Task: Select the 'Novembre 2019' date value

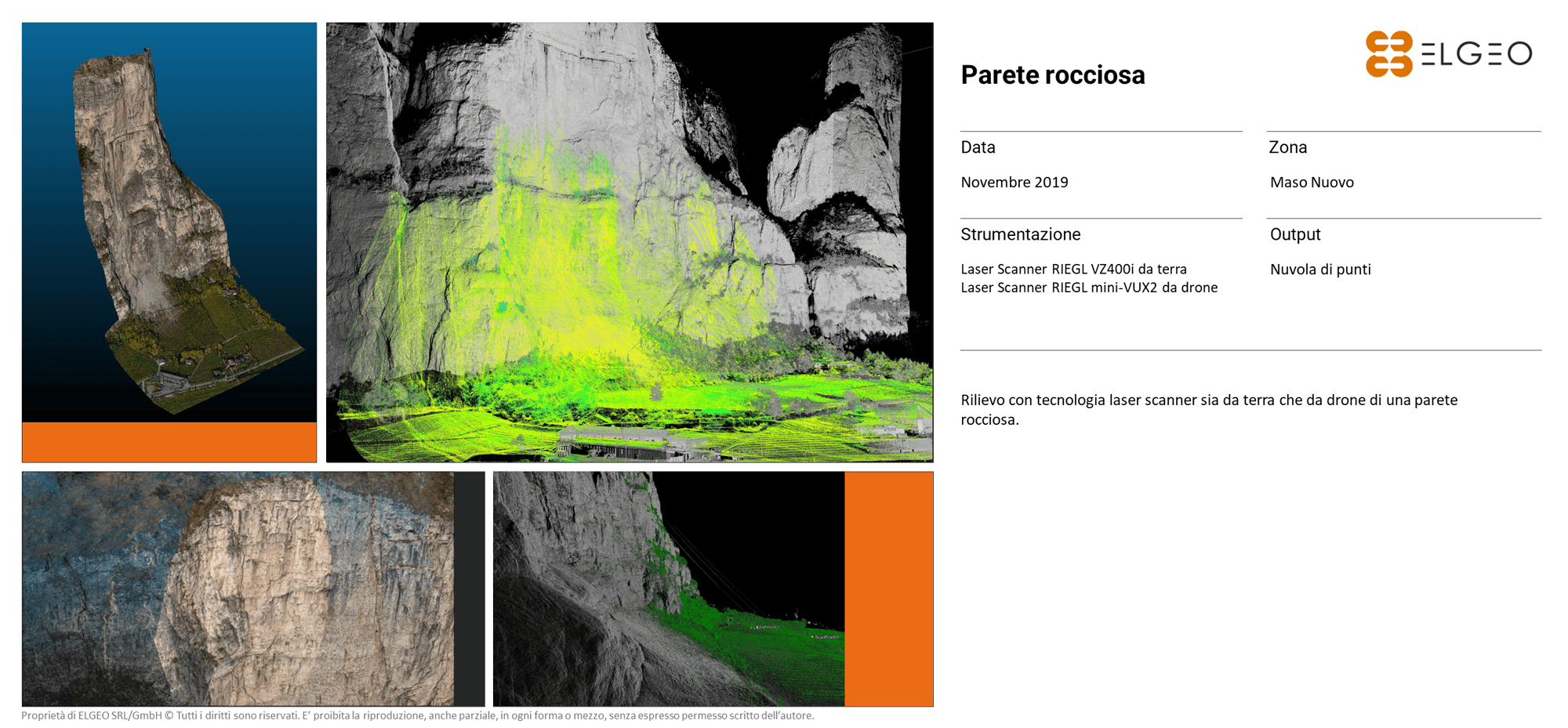Action: pos(1014,183)
